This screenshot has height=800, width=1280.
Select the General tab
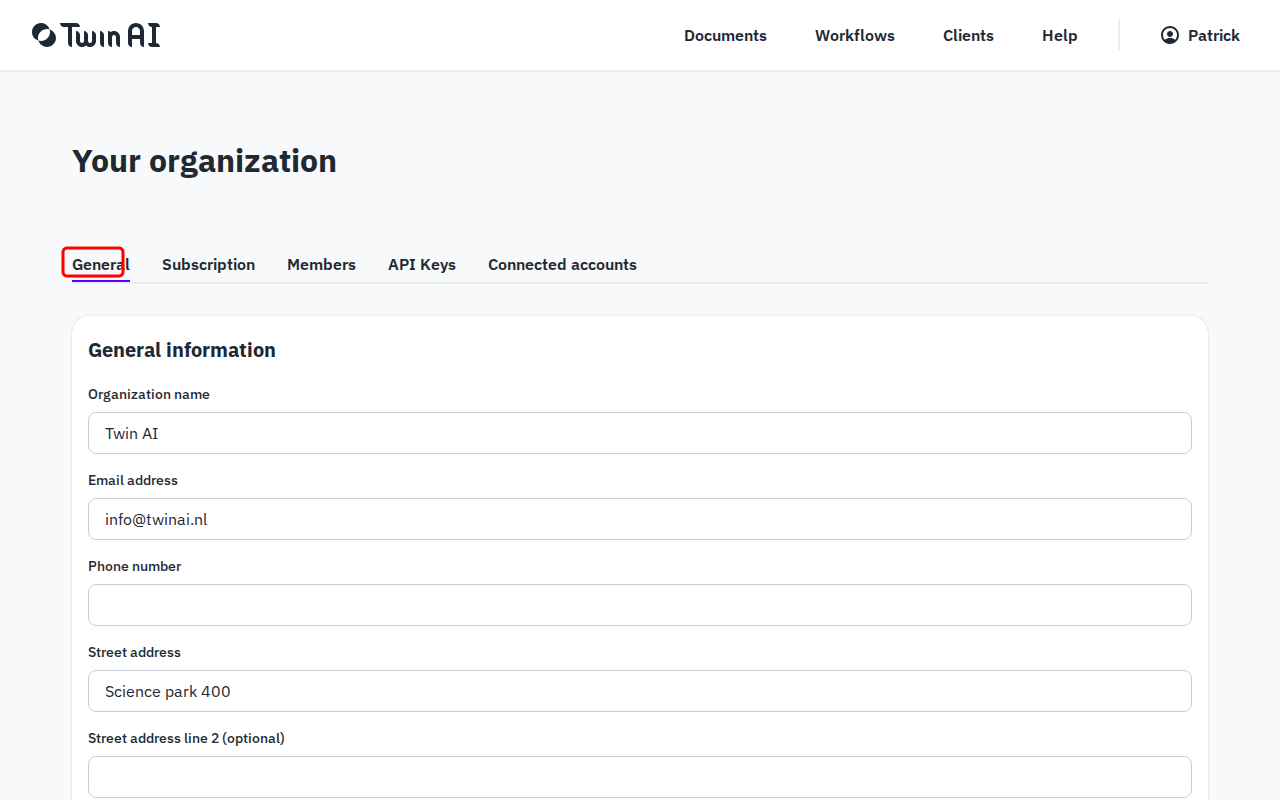96,264
